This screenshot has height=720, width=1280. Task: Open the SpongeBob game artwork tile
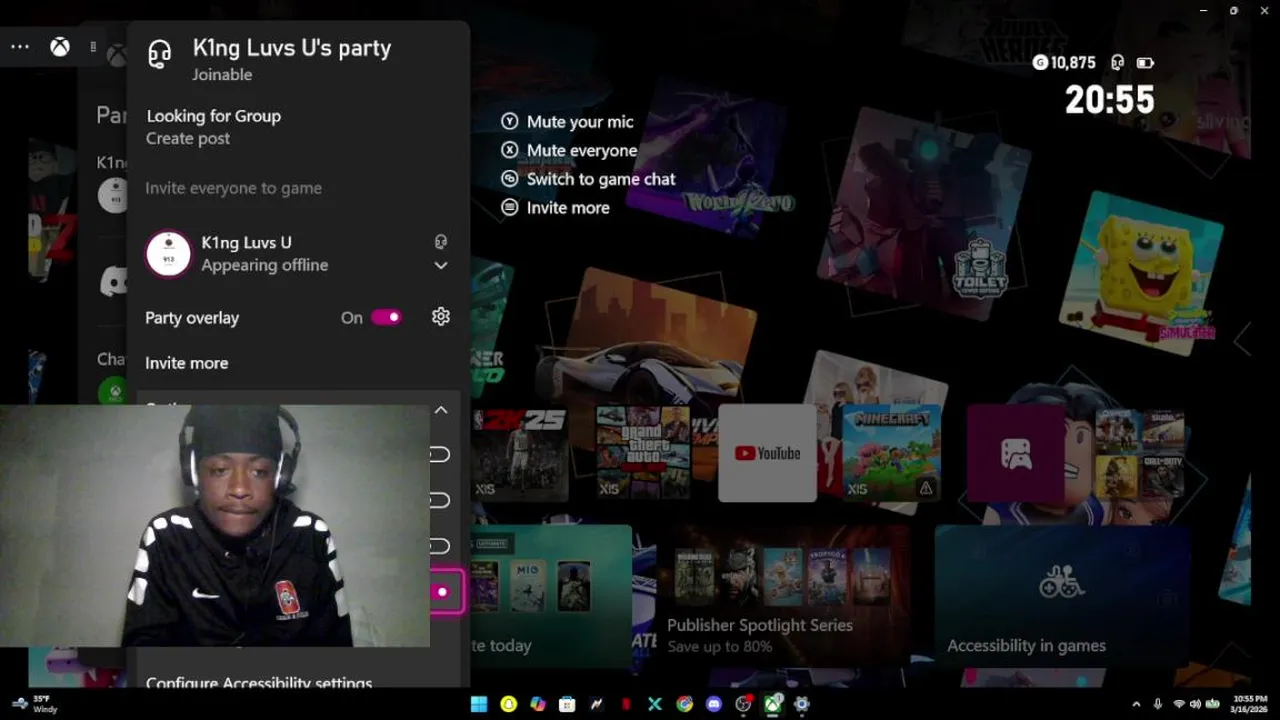tap(1140, 272)
